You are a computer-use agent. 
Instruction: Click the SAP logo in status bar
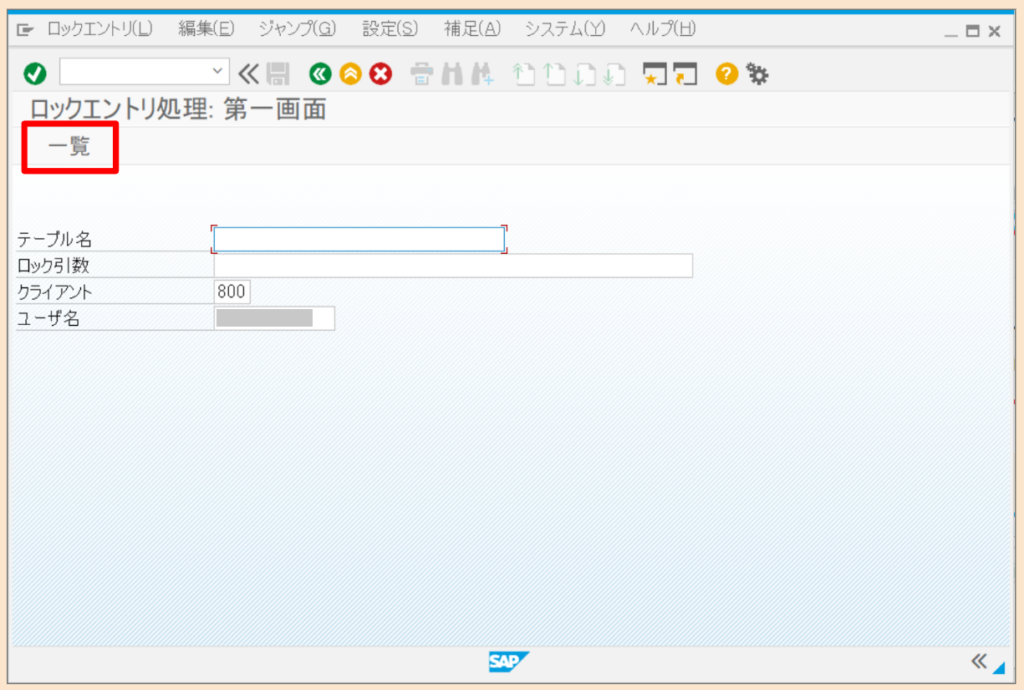coord(509,661)
